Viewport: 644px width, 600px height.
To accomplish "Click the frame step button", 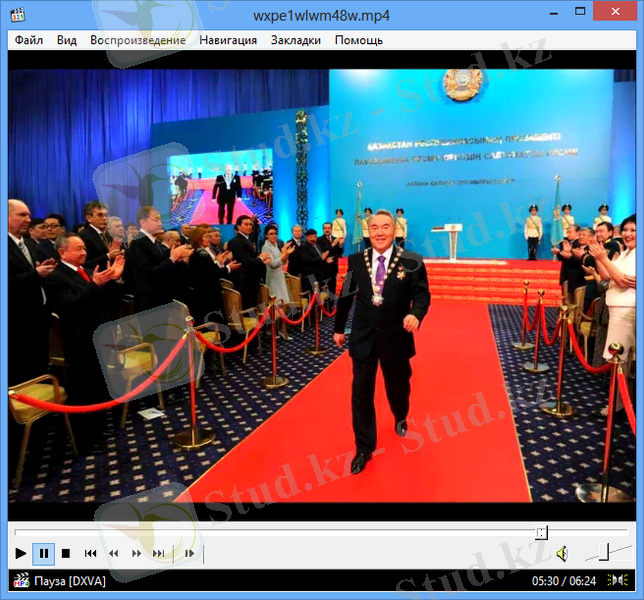I will [189, 553].
